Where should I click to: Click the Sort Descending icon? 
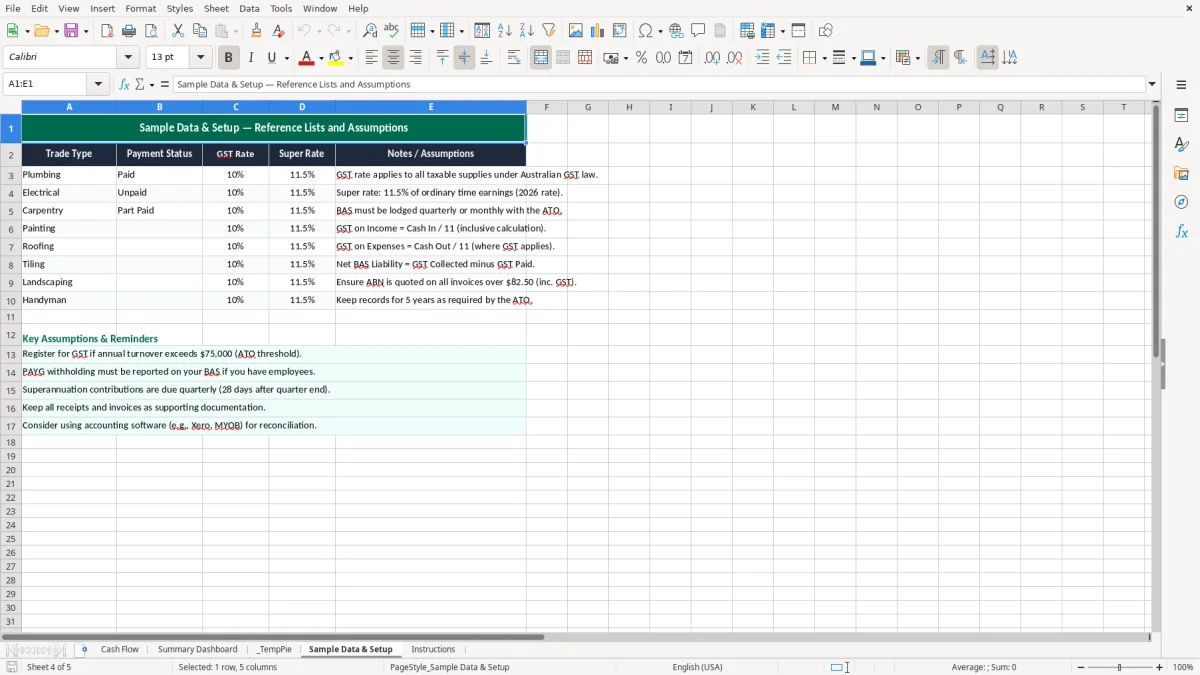pos(527,31)
